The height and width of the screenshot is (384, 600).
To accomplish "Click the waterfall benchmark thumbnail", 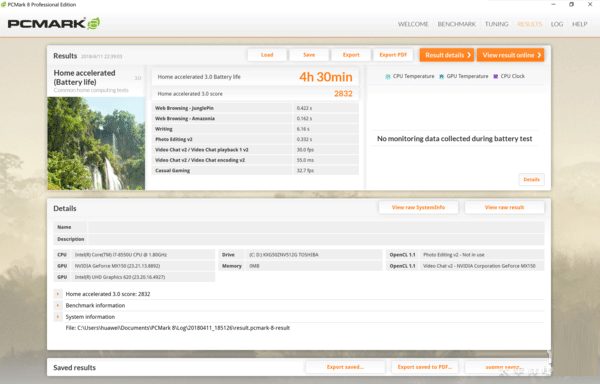I will (x=96, y=143).
